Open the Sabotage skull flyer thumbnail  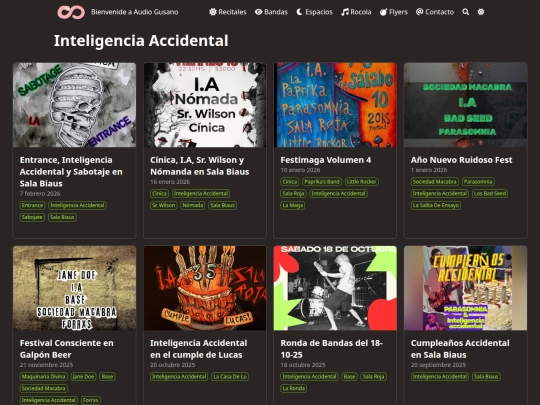(x=74, y=105)
